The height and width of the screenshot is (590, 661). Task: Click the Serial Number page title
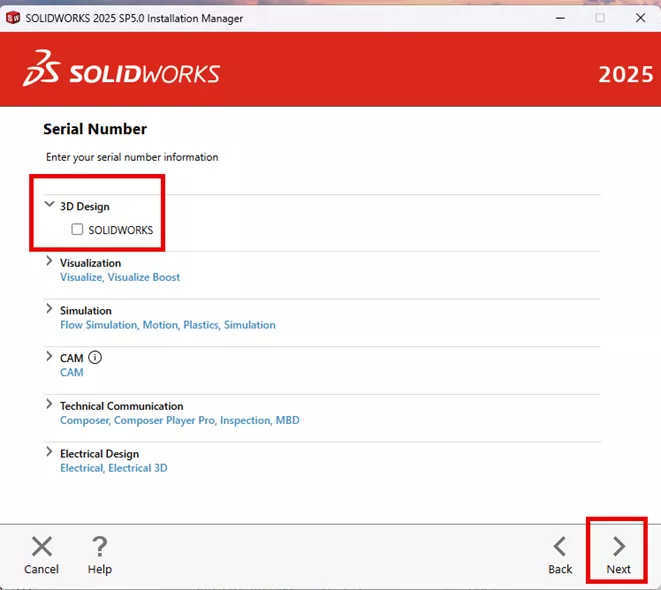click(x=95, y=129)
